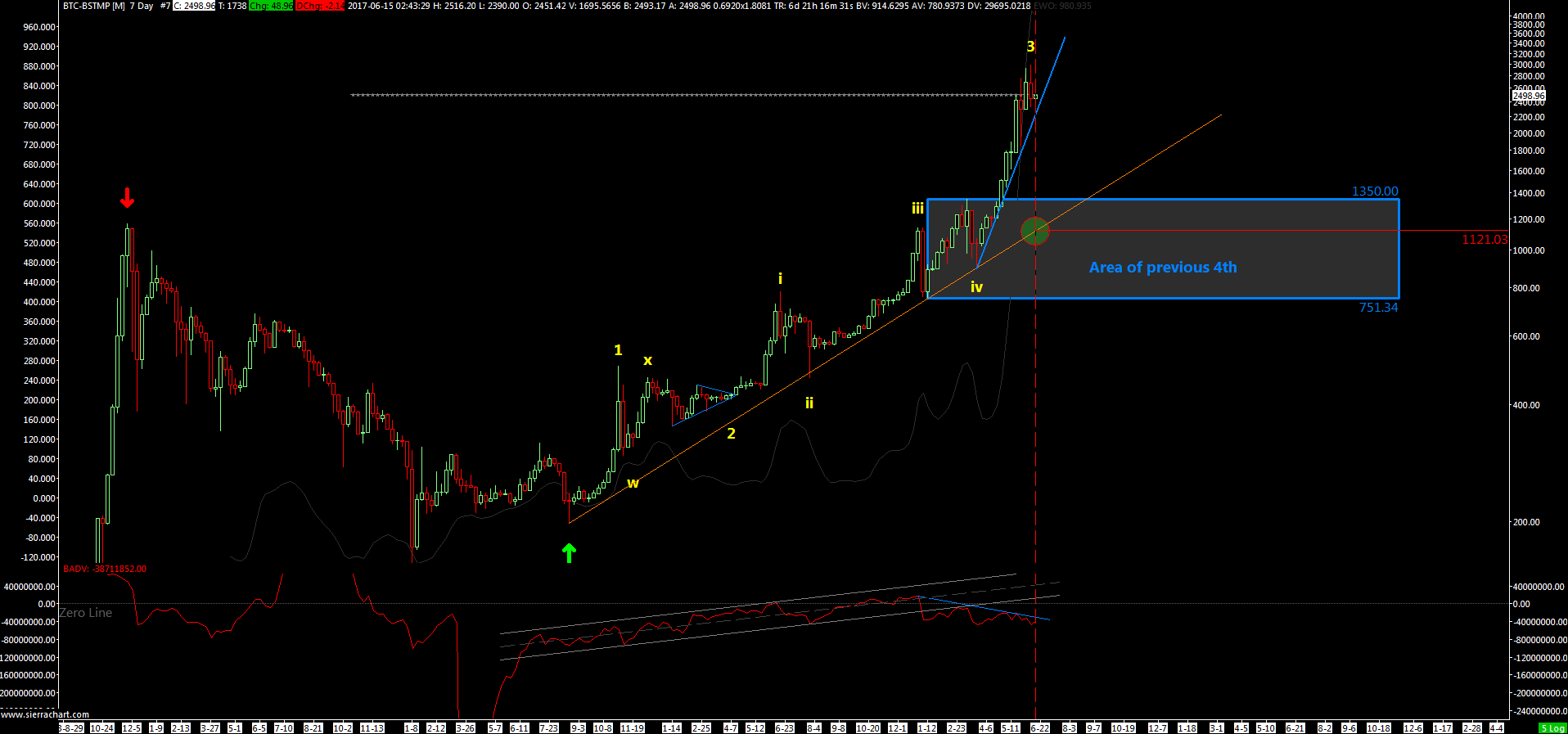Select the yellow 'x' wave label
The image size is (1568, 734).
pos(647,361)
